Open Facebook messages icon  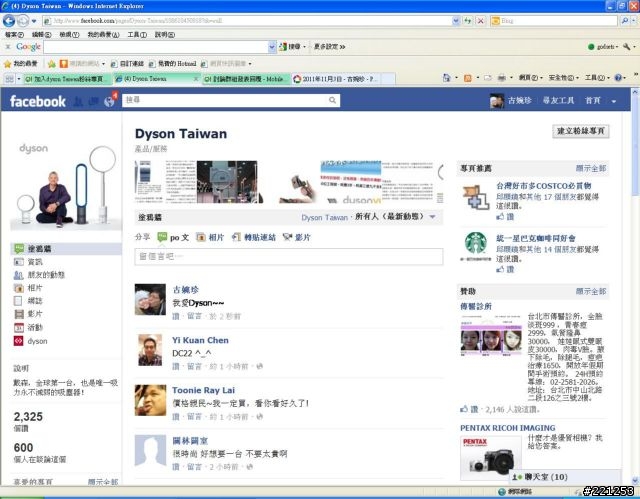[x=93, y=102]
